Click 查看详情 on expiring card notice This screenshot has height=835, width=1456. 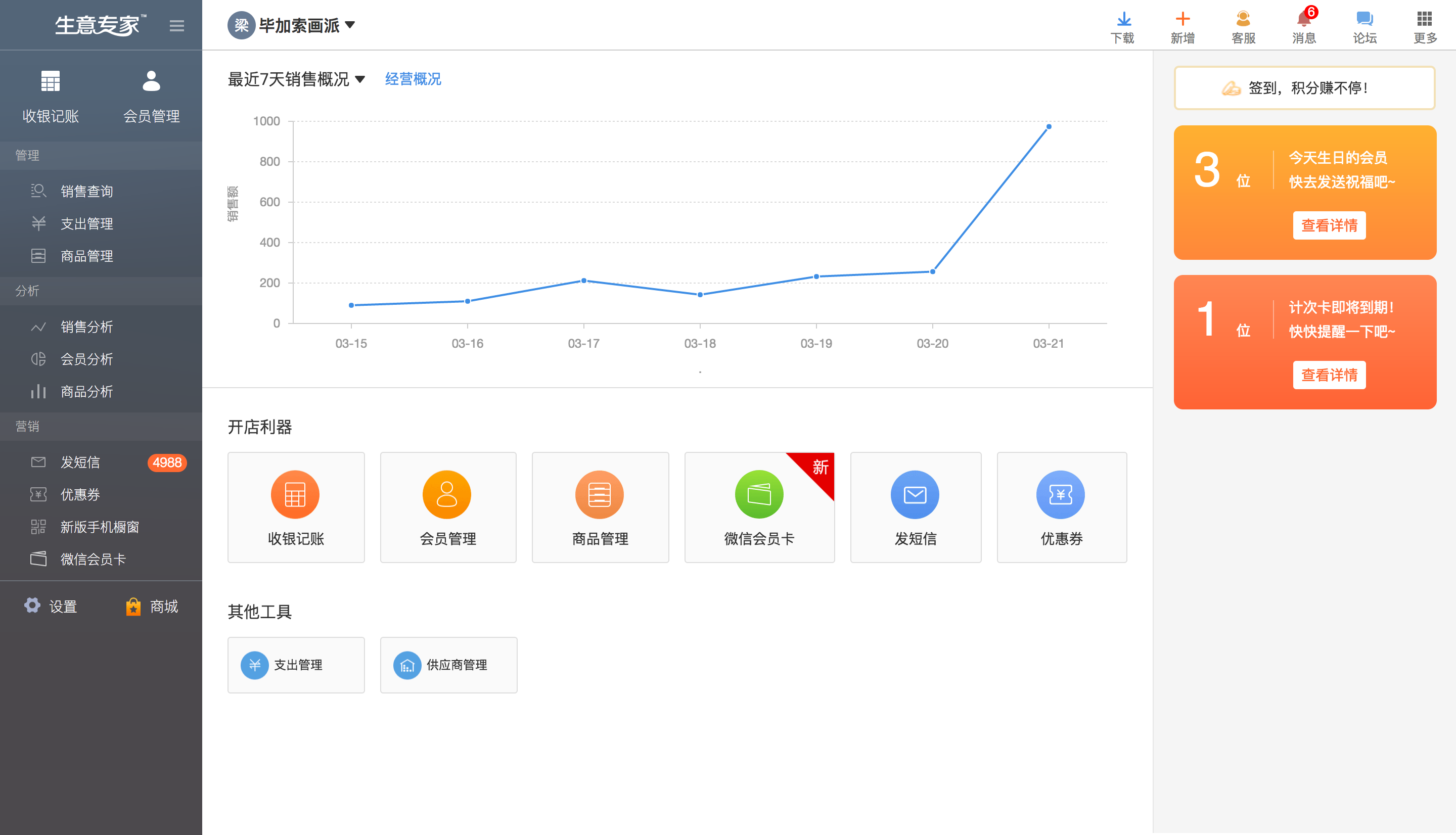1329,375
